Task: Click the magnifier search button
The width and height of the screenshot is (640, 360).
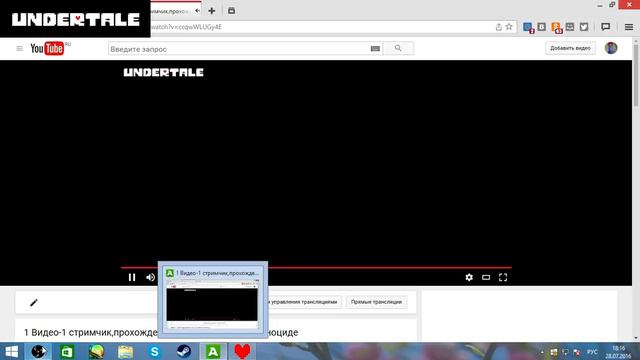Action: (398, 48)
